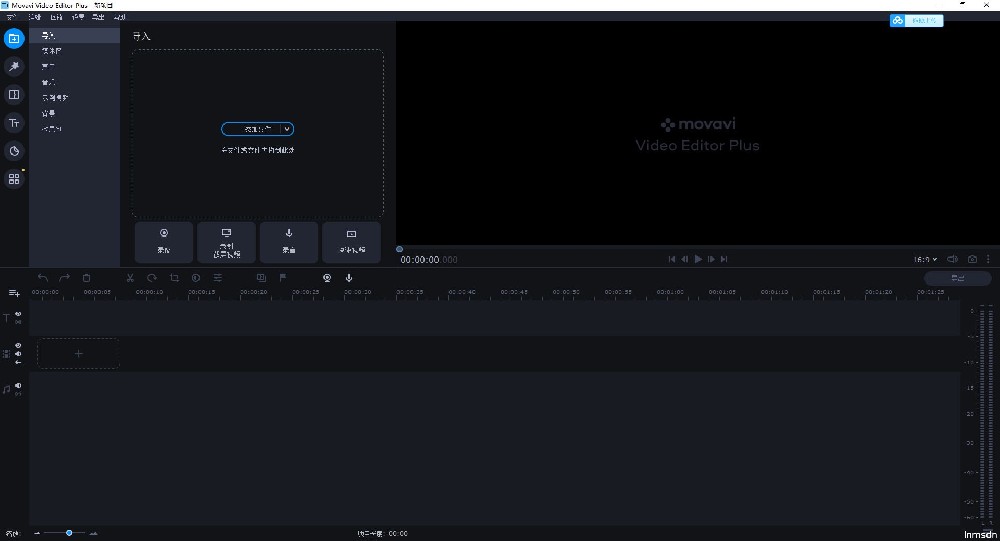The height and width of the screenshot is (541, 1000).
Task: Open the 回放 (Playback) menu
Action: point(56,17)
